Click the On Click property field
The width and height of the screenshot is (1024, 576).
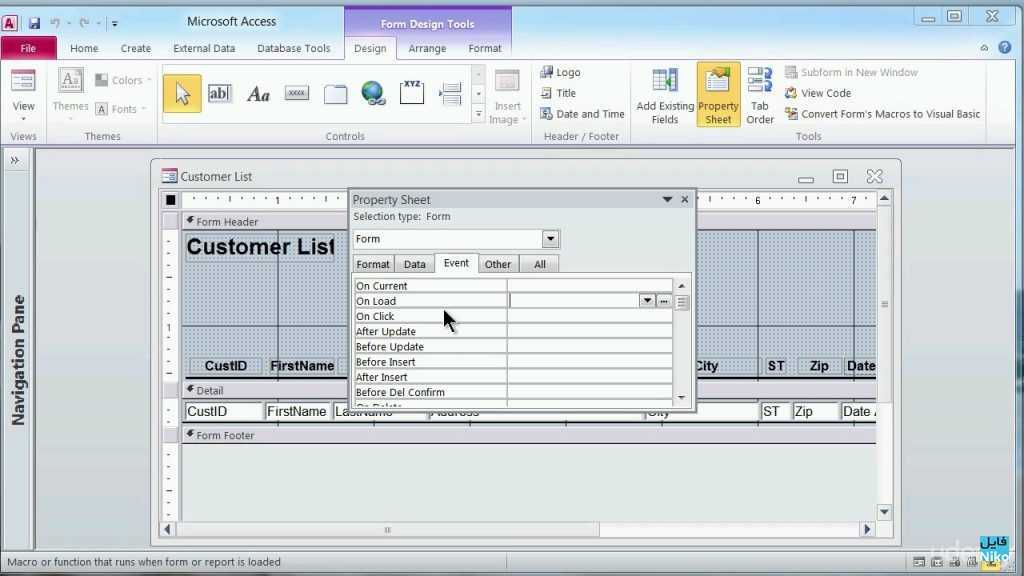(590, 317)
